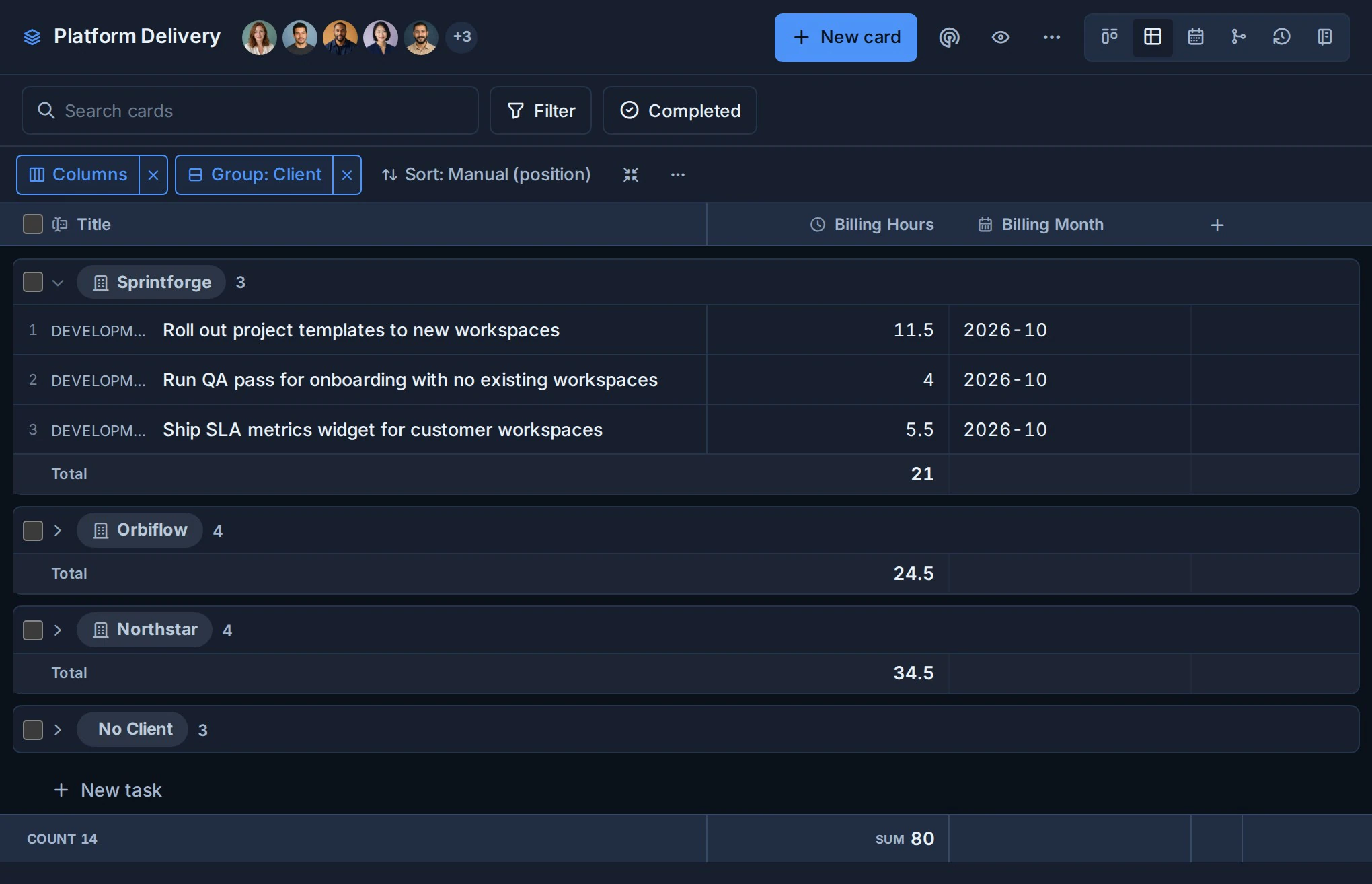Viewport: 1372px width, 884px height.
Task: Click the collapse-all groups arrows icon
Action: click(631, 175)
